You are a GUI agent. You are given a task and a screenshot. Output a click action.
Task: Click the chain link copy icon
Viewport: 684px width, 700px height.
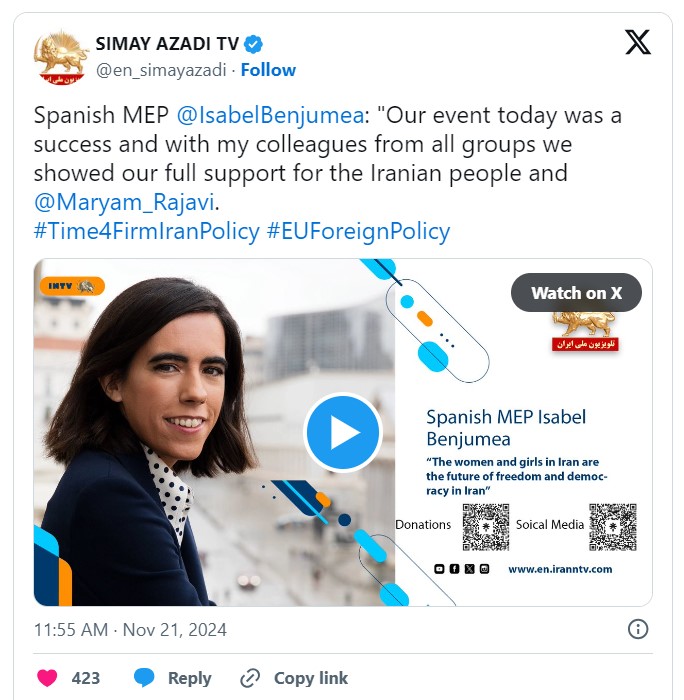pos(250,678)
